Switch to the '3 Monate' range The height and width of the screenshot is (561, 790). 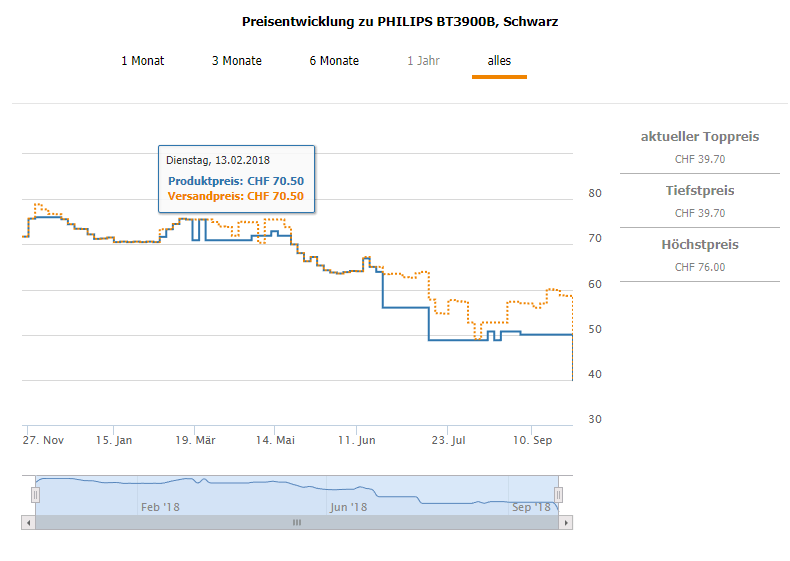tap(237, 61)
